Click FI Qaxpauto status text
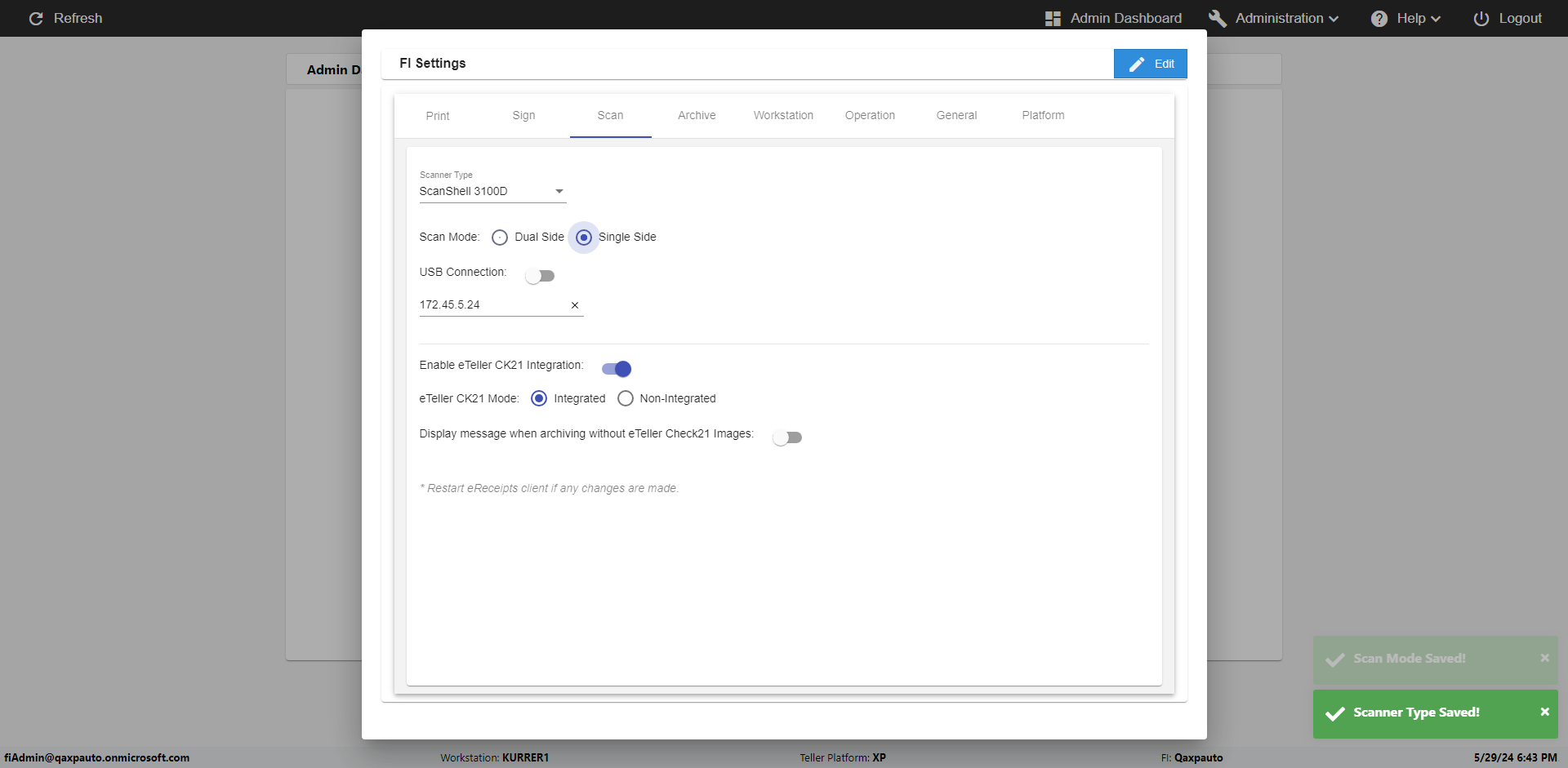Viewport: 1568px width, 768px height. [x=1192, y=757]
